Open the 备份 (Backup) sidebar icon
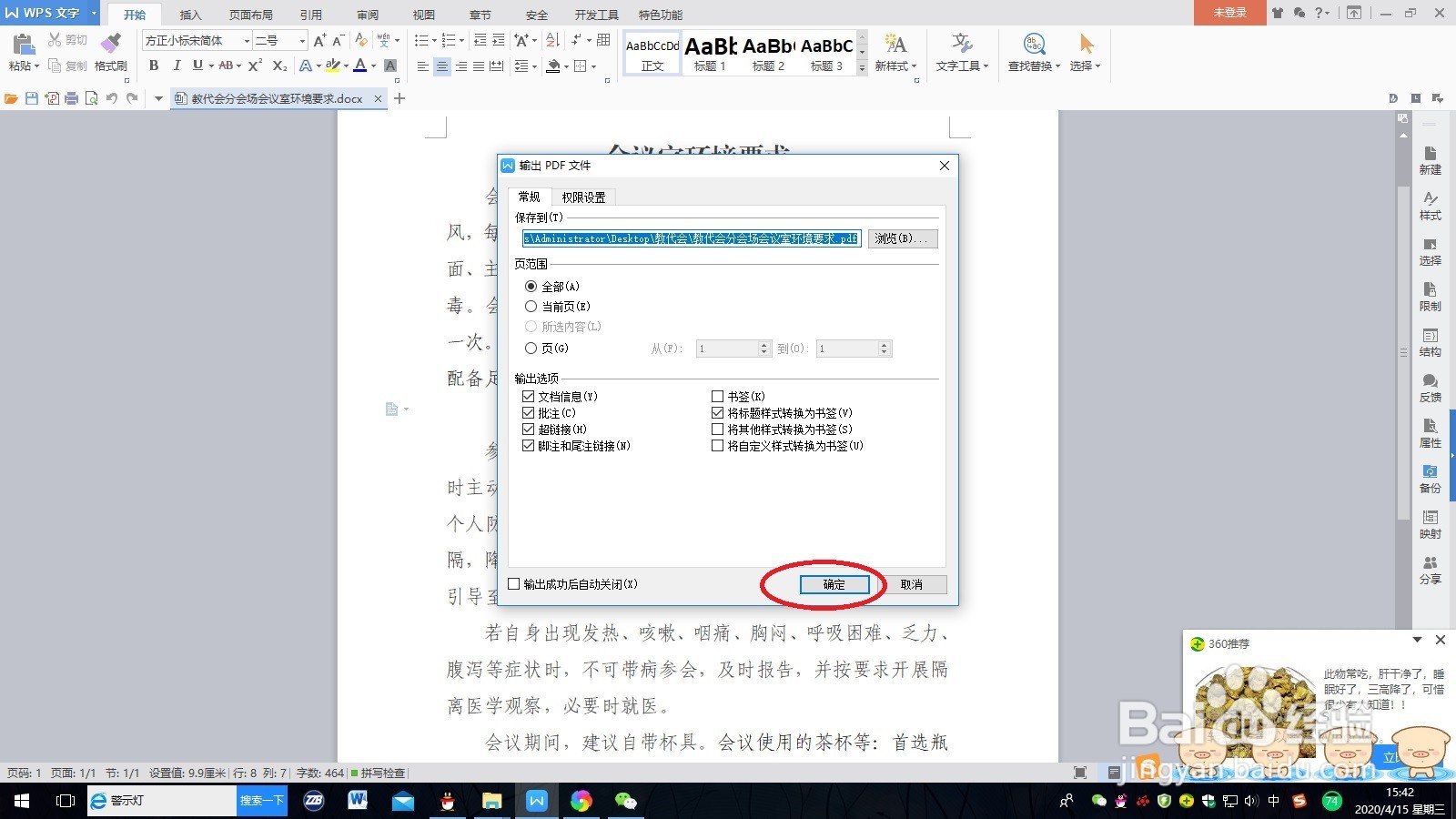The width and height of the screenshot is (1456, 819). click(1430, 479)
